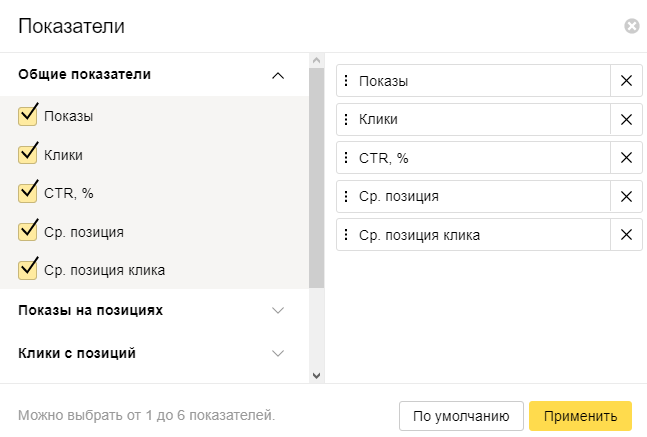Uncheck the Ср. позиция клика checkbox
This screenshot has width=647, height=437.
pyautogui.click(x=27, y=270)
